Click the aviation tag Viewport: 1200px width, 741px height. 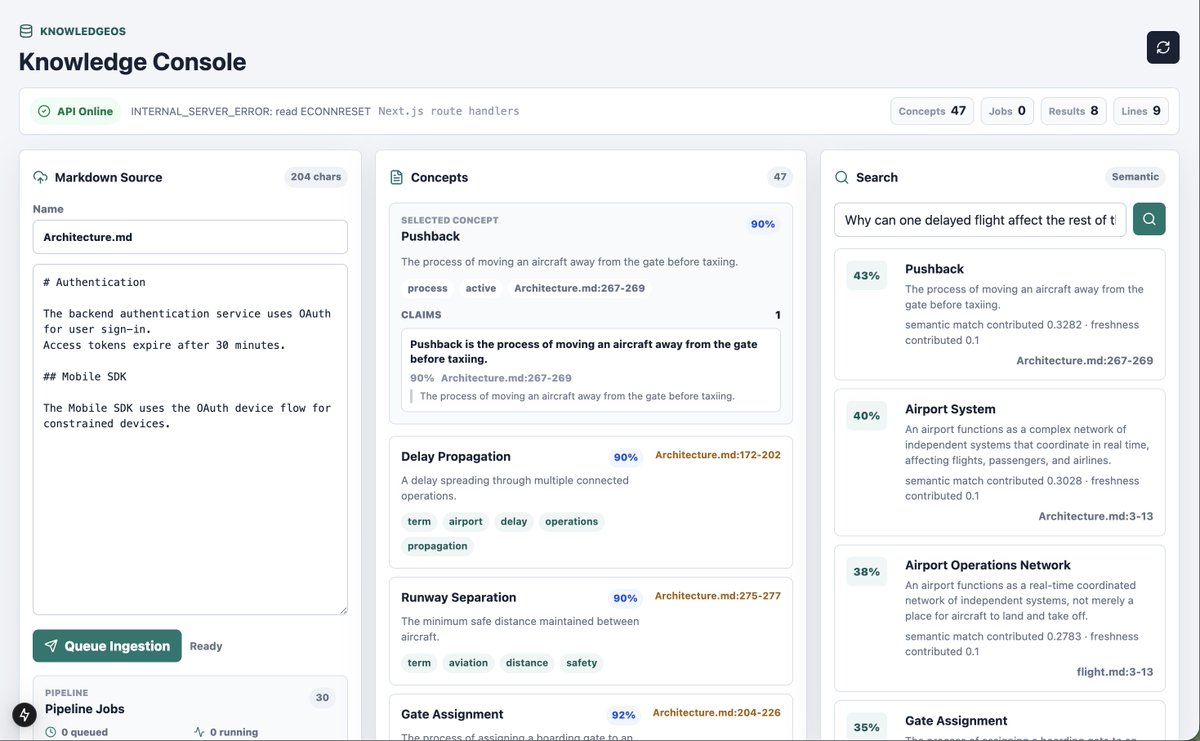click(468, 662)
